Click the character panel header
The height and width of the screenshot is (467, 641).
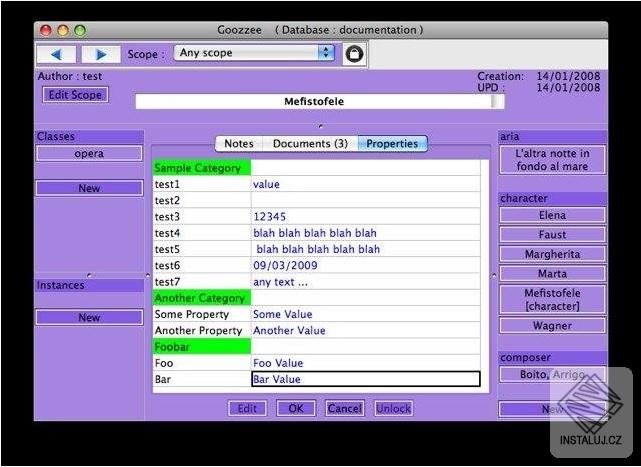point(552,198)
